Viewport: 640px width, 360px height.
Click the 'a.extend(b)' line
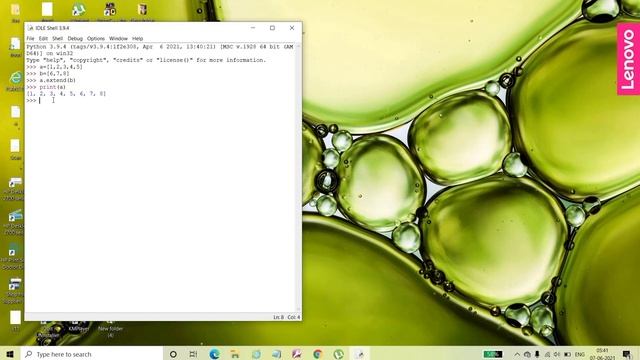58,80
